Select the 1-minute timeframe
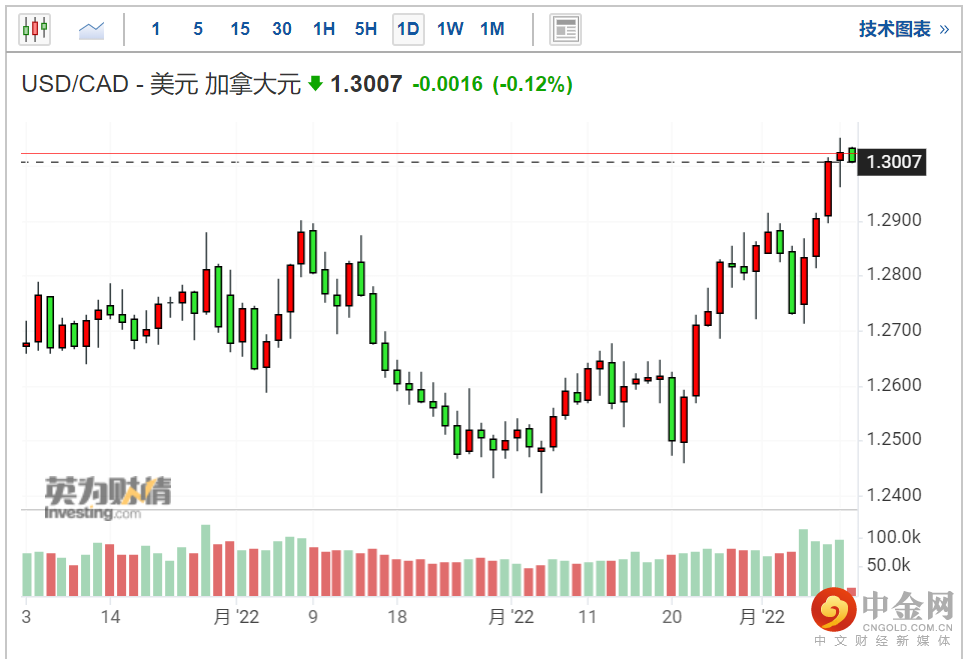Viewport: 968px width, 659px height. tap(156, 29)
